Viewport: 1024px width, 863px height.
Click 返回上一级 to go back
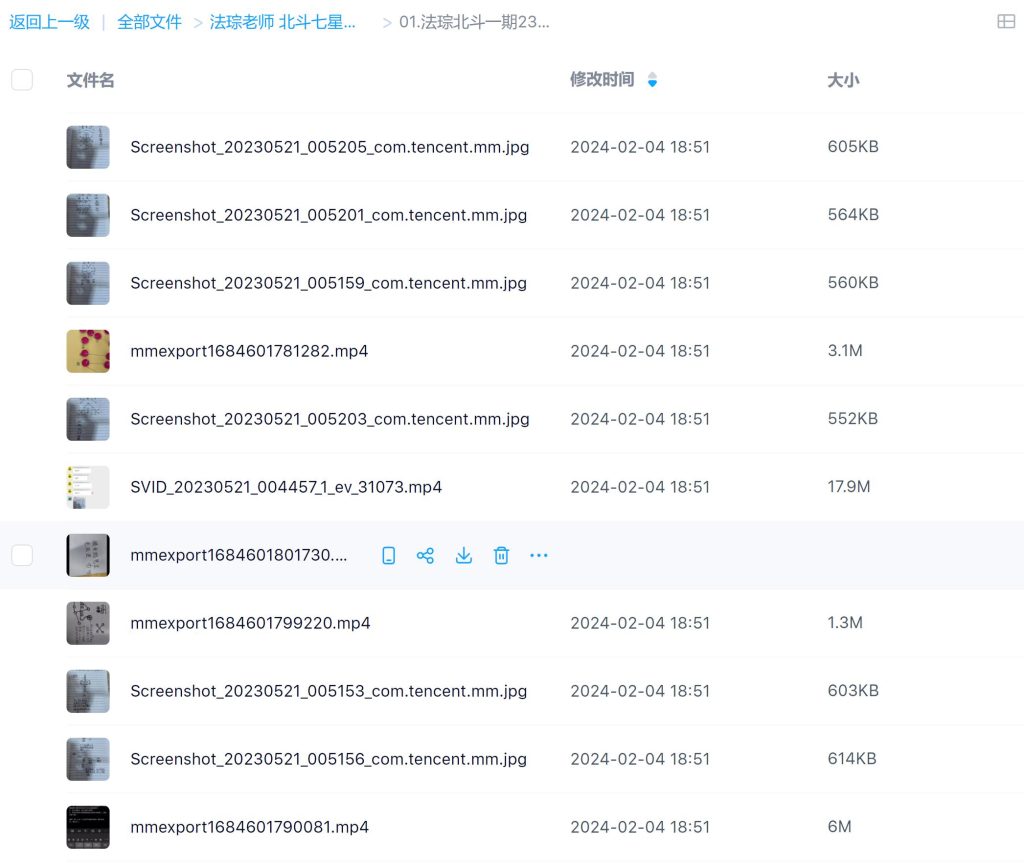click(x=49, y=22)
